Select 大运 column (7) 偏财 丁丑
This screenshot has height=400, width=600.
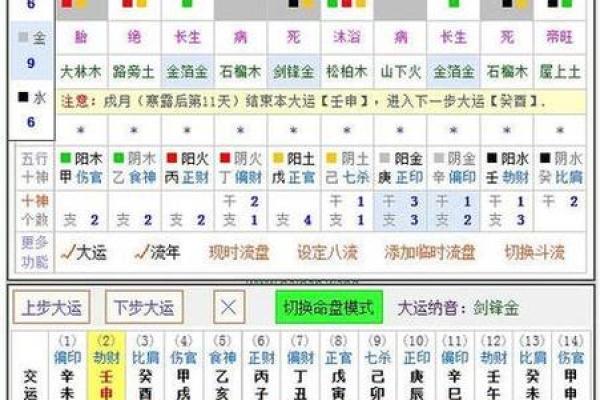(x=300, y=367)
